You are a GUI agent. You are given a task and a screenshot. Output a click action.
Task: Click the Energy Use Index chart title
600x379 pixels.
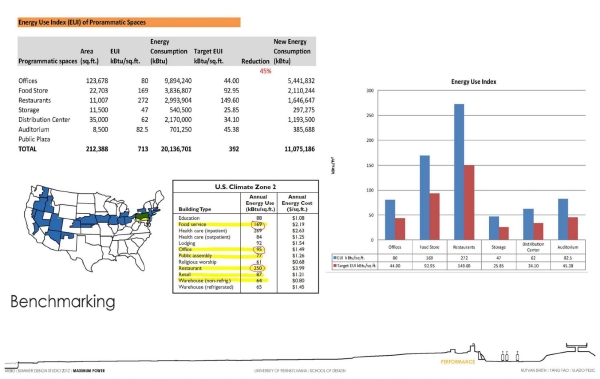(473, 82)
